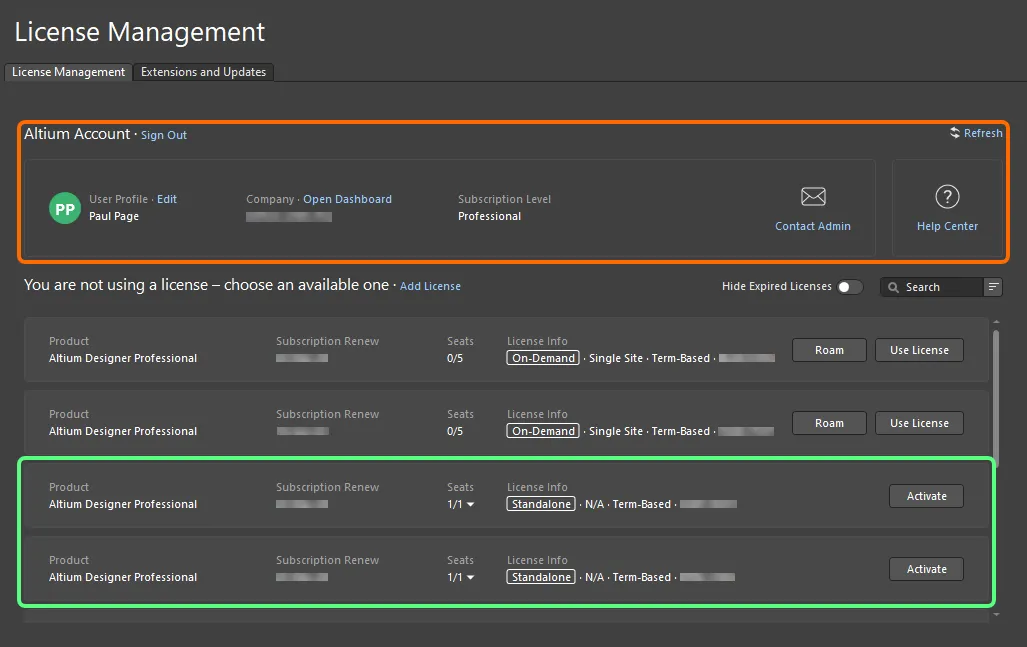Image resolution: width=1027 pixels, height=647 pixels.
Task: Click the Standalone badge on first Standalone license
Action: (x=541, y=504)
